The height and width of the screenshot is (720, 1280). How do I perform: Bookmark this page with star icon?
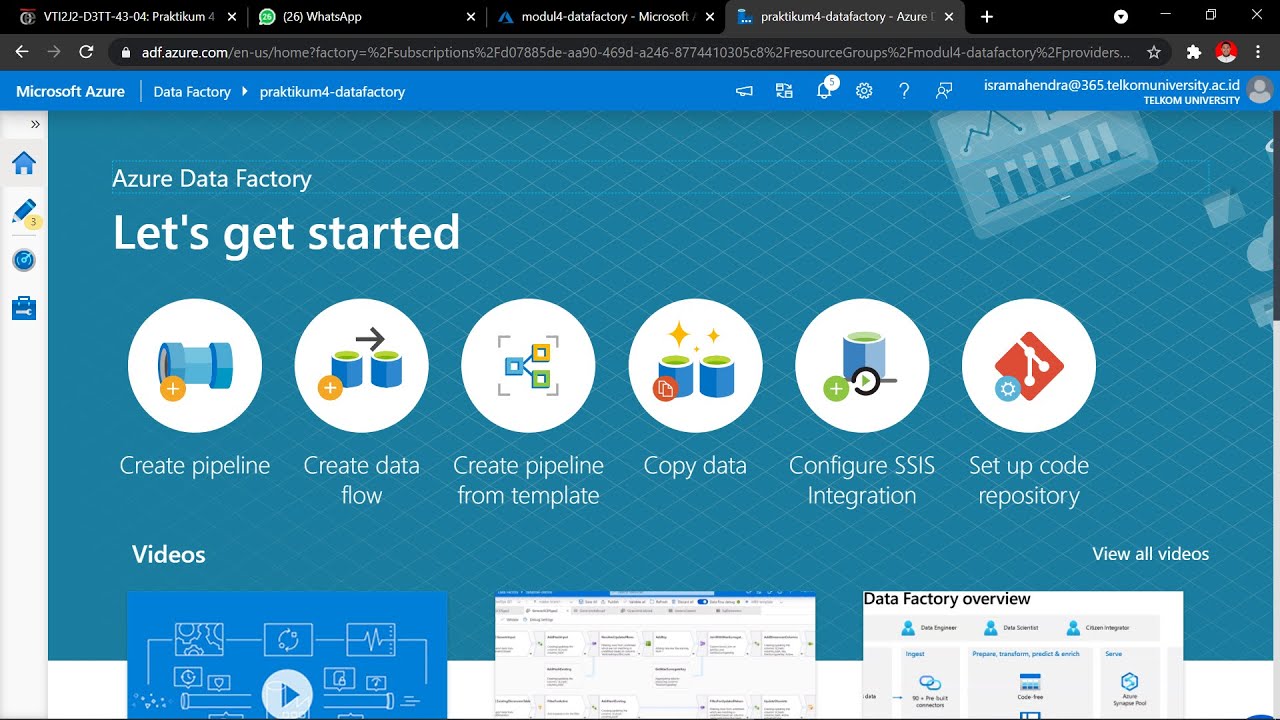click(x=1154, y=52)
